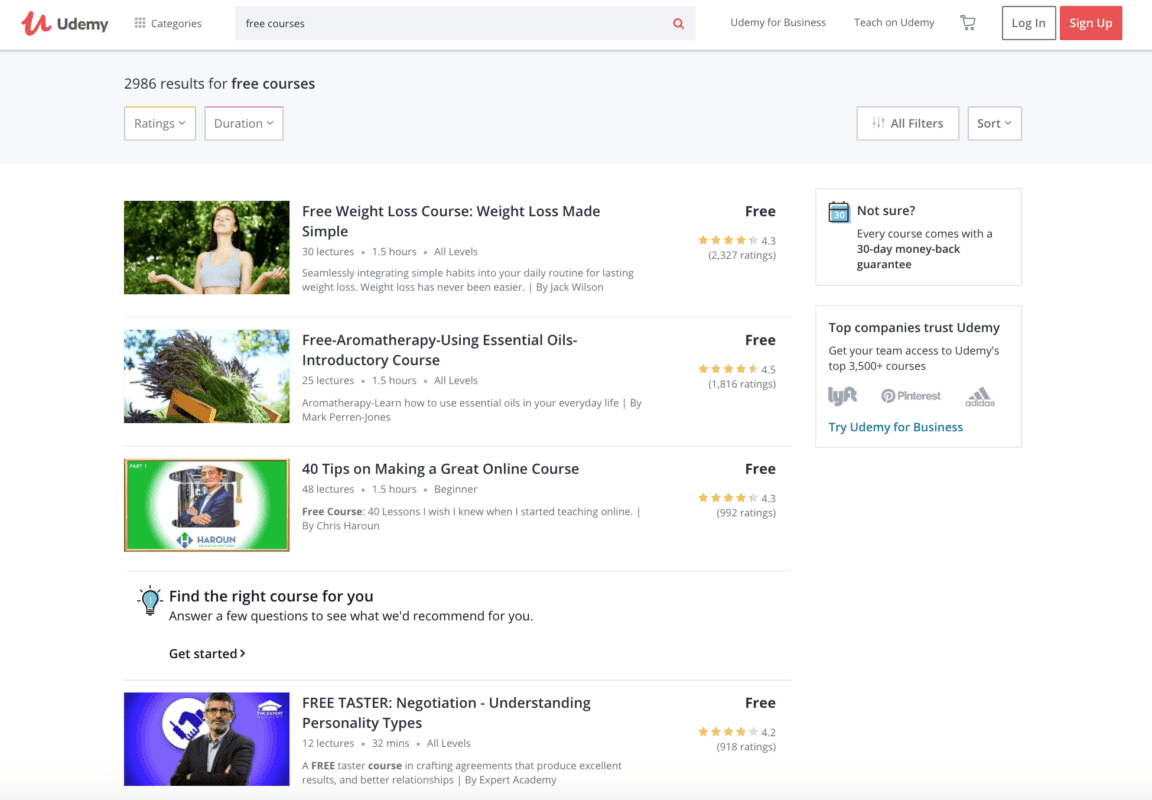Open the Sort dropdown
1152x800 pixels.
994,124
